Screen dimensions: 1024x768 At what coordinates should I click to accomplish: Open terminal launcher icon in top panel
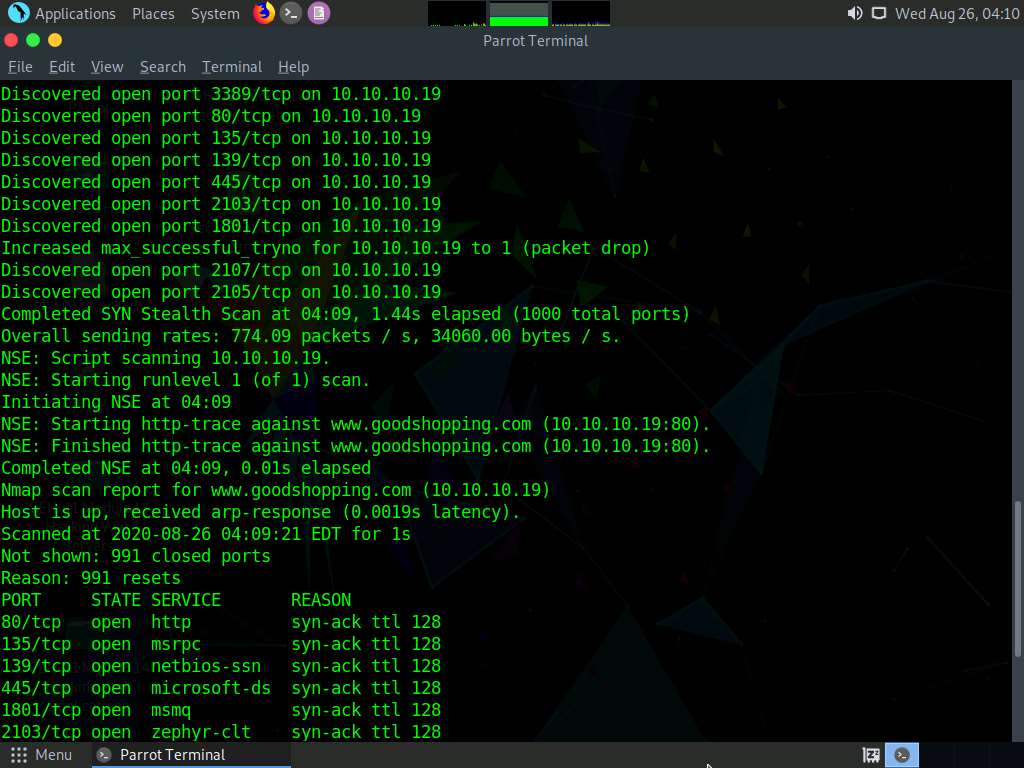pos(291,13)
